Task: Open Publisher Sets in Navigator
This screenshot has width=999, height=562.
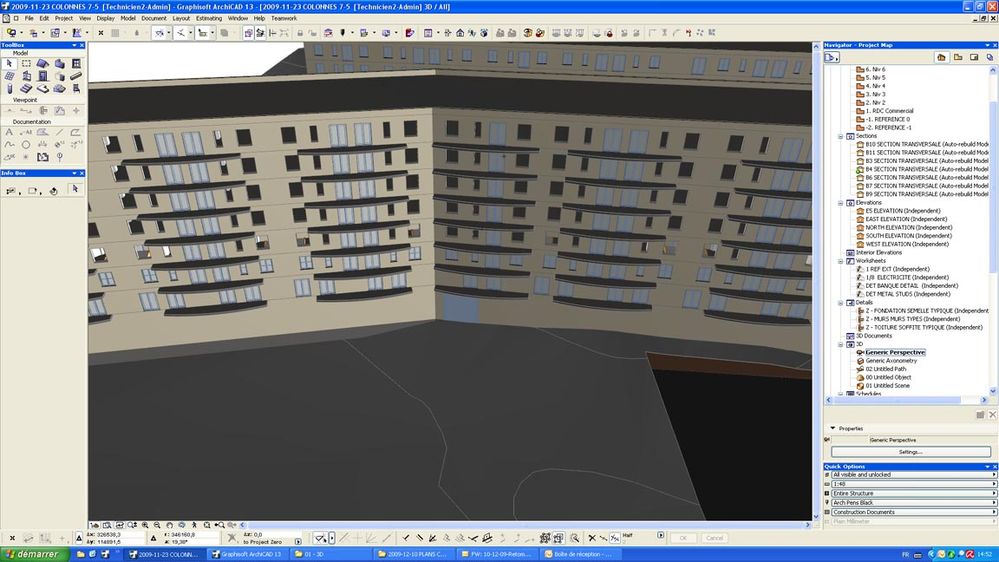Action: coord(989,57)
